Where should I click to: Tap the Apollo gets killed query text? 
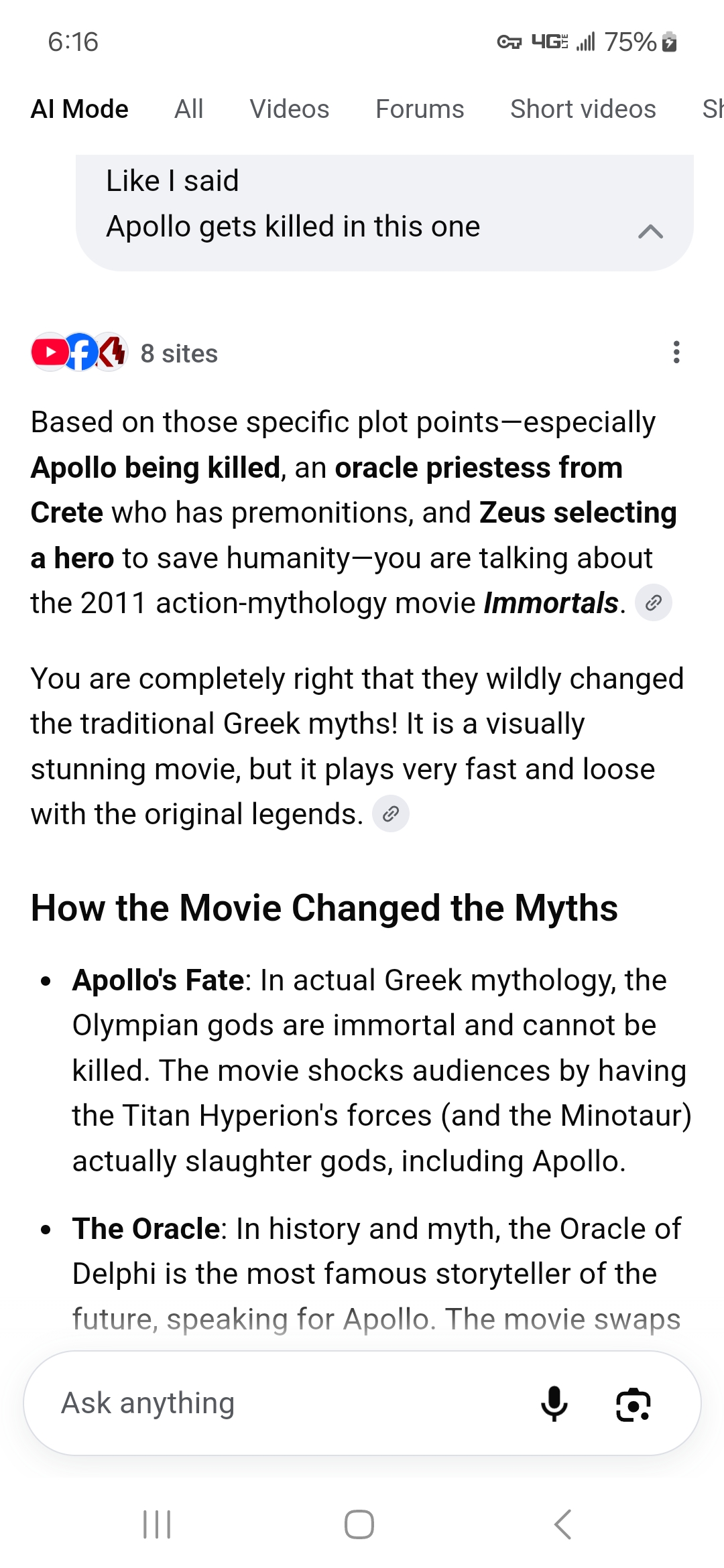tap(294, 226)
